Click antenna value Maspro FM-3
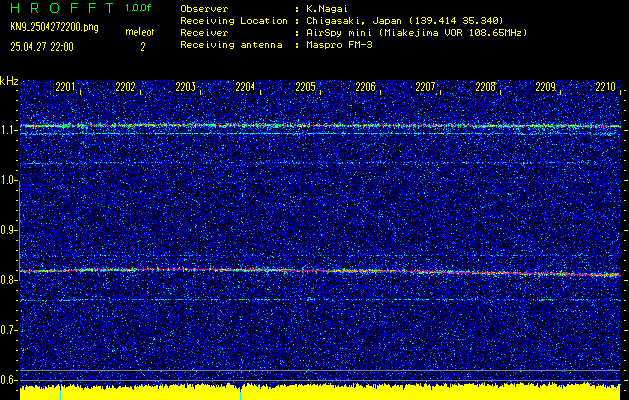 pyautogui.click(x=339, y=45)
